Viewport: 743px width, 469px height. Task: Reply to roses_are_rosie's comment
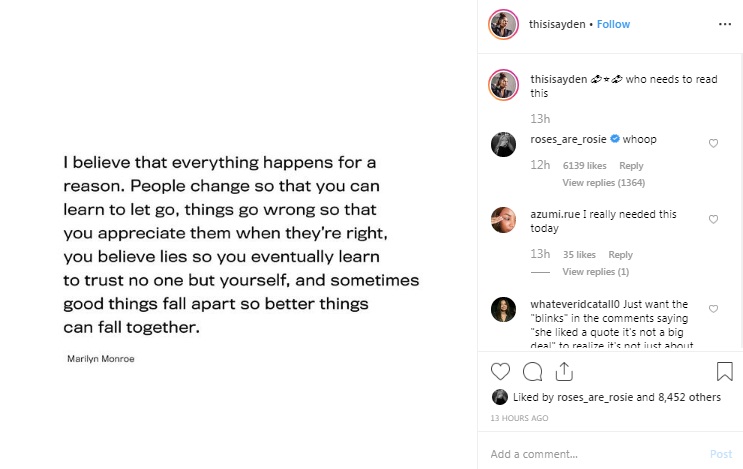631,166
